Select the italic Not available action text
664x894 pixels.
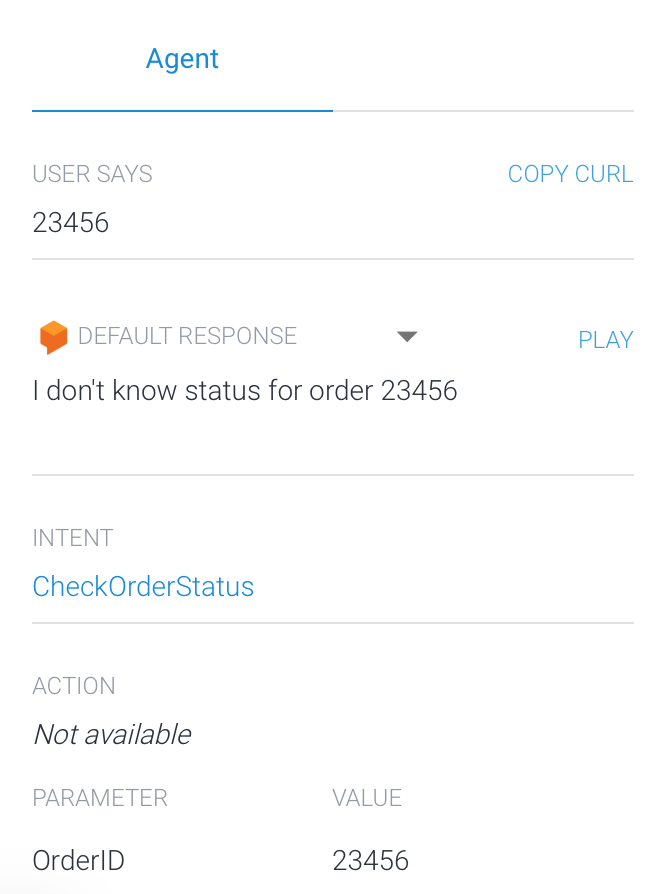pyautogui.click(x=113, y=734)
